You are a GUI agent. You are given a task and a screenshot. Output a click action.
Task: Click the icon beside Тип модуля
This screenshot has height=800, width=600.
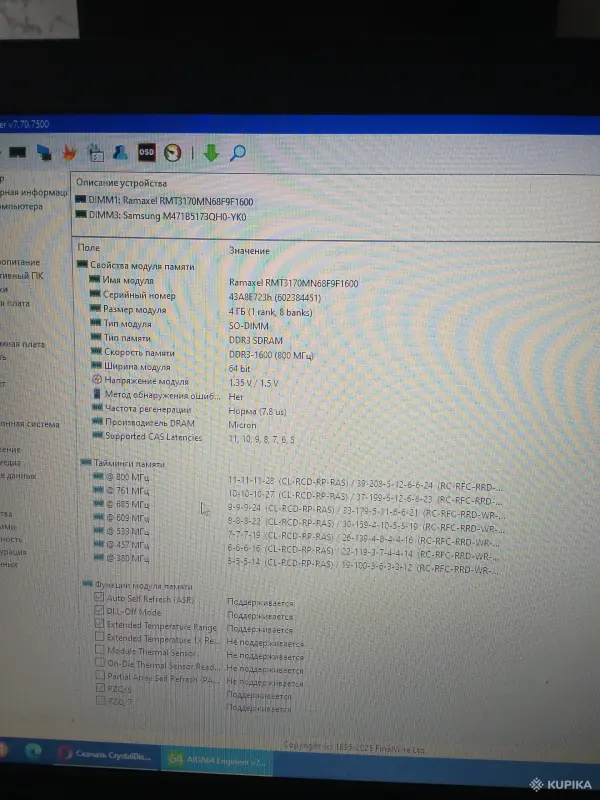(x=96, y=322)
